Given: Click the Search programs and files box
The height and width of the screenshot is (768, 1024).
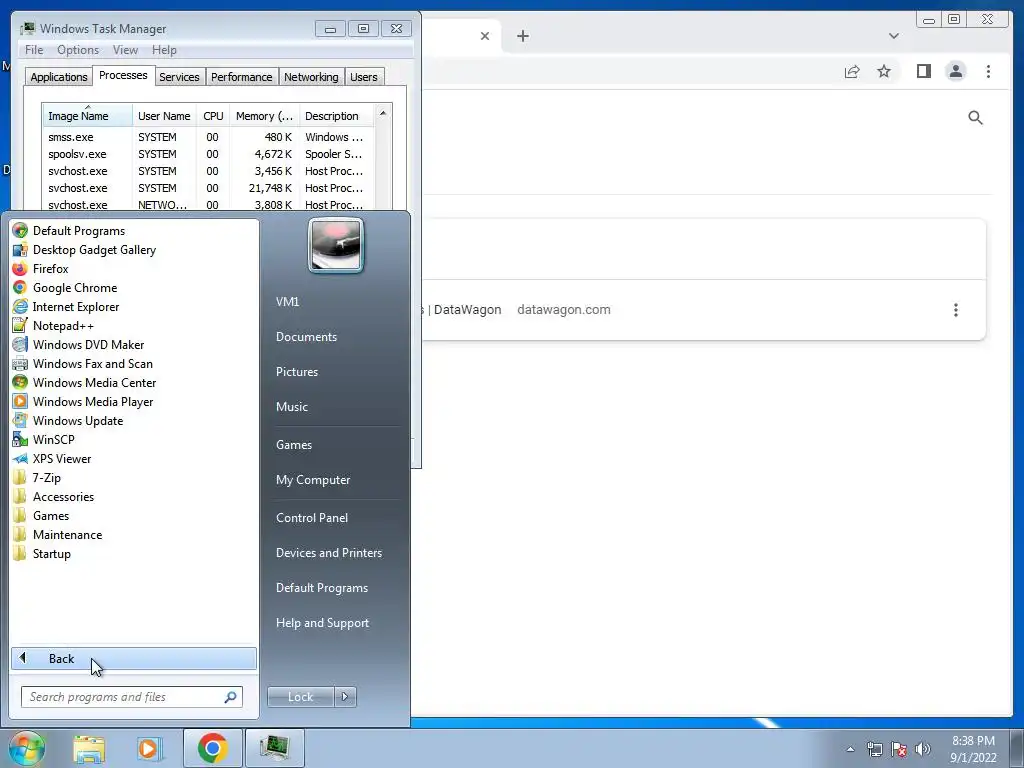Looking at the screenshot, I should coord(132,697).
